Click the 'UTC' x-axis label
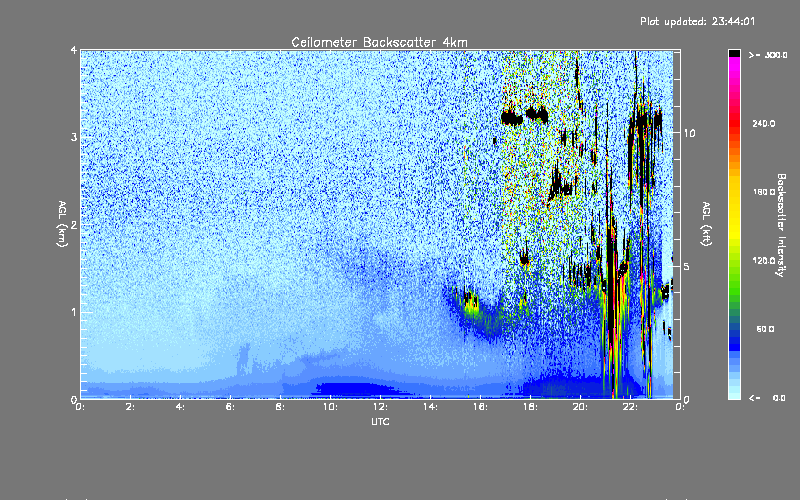This screenshot has height=500, width=800. point(380,421)
